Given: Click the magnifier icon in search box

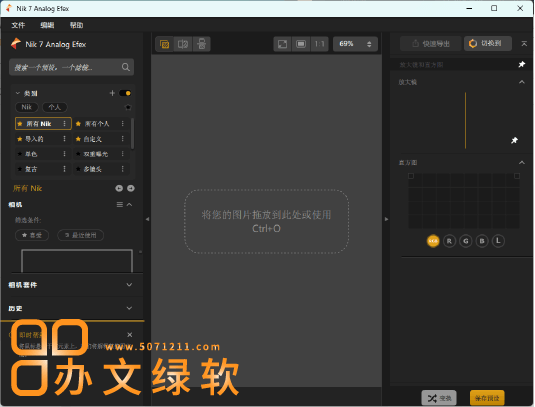Looking at the screenshot, I should (x=126, y=67).
